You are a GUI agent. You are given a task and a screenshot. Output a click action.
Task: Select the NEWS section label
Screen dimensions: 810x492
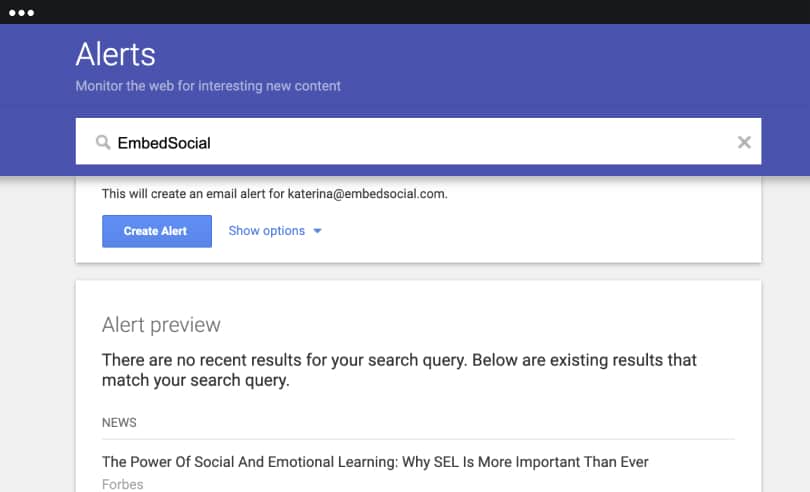point(119,423)
